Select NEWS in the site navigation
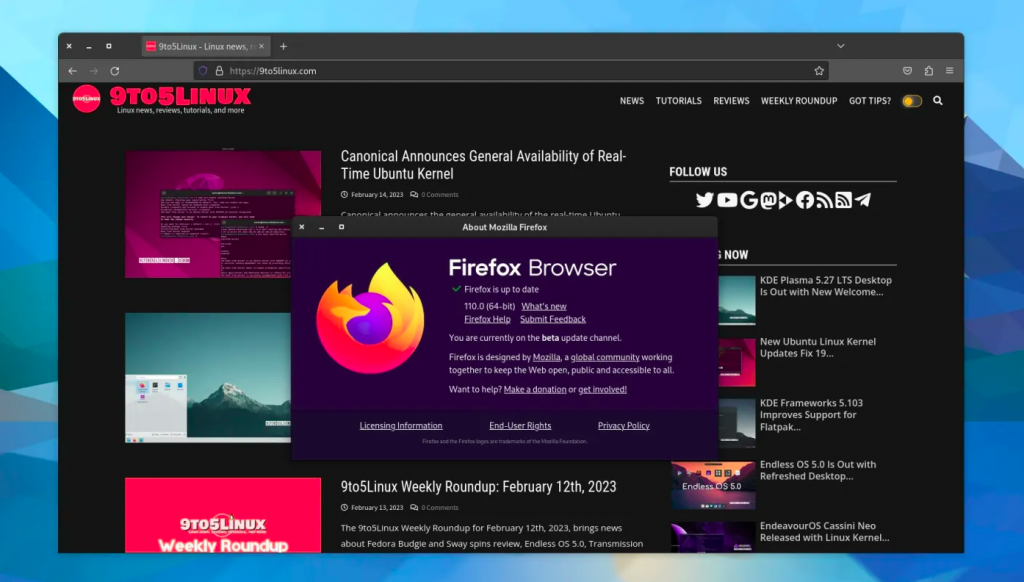1024x582 pixels. coord(632,100)
